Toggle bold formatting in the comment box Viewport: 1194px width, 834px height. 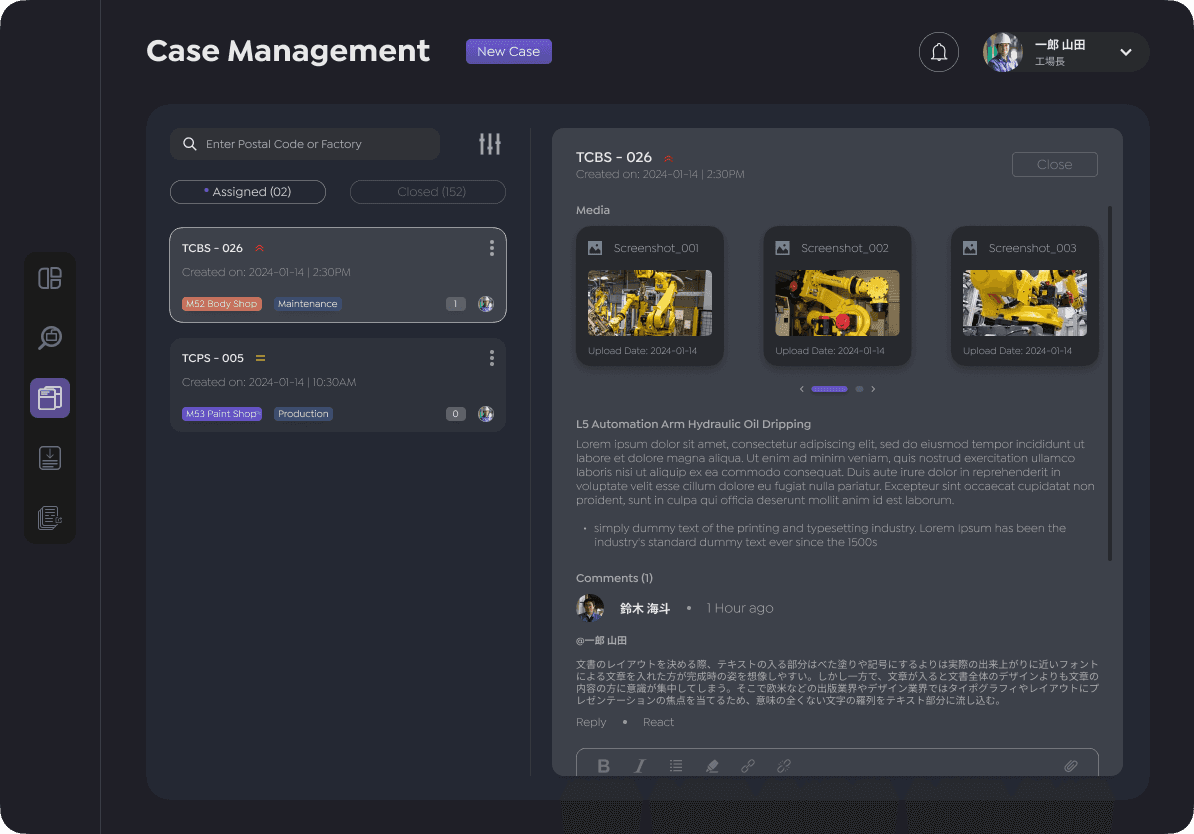(604, 765)
